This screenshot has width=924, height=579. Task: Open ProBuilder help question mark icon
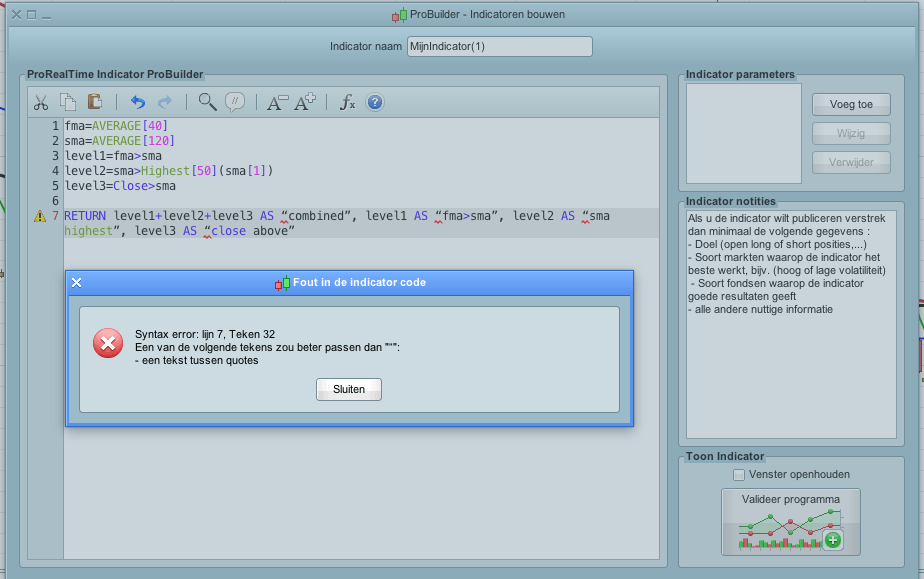click(375, 102)
